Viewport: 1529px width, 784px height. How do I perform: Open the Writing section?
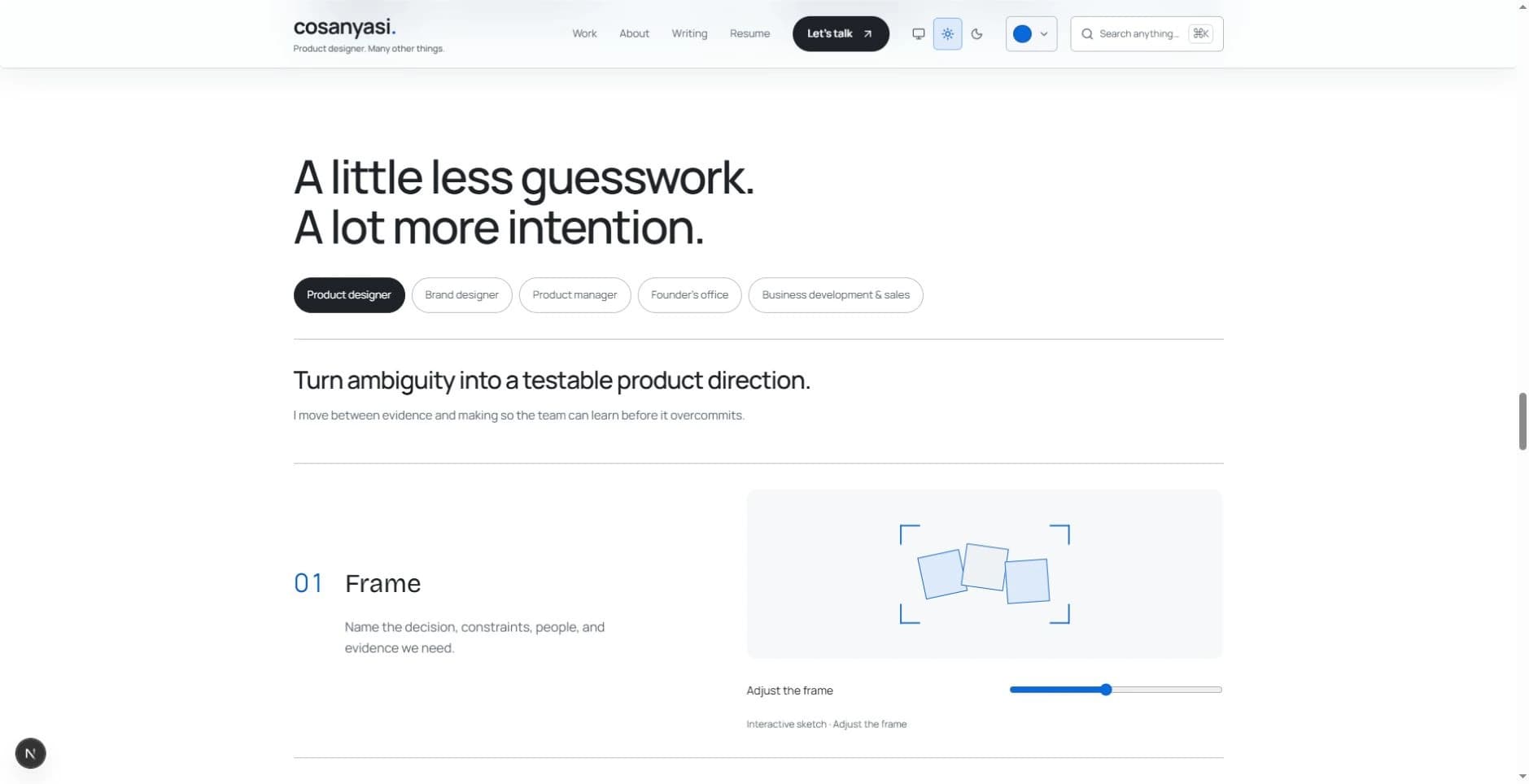click(x=689, y=33)
